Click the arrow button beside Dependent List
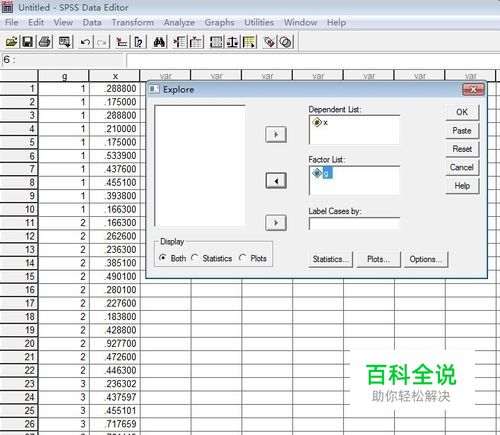 pyautogui.click(x=276, y=135)
